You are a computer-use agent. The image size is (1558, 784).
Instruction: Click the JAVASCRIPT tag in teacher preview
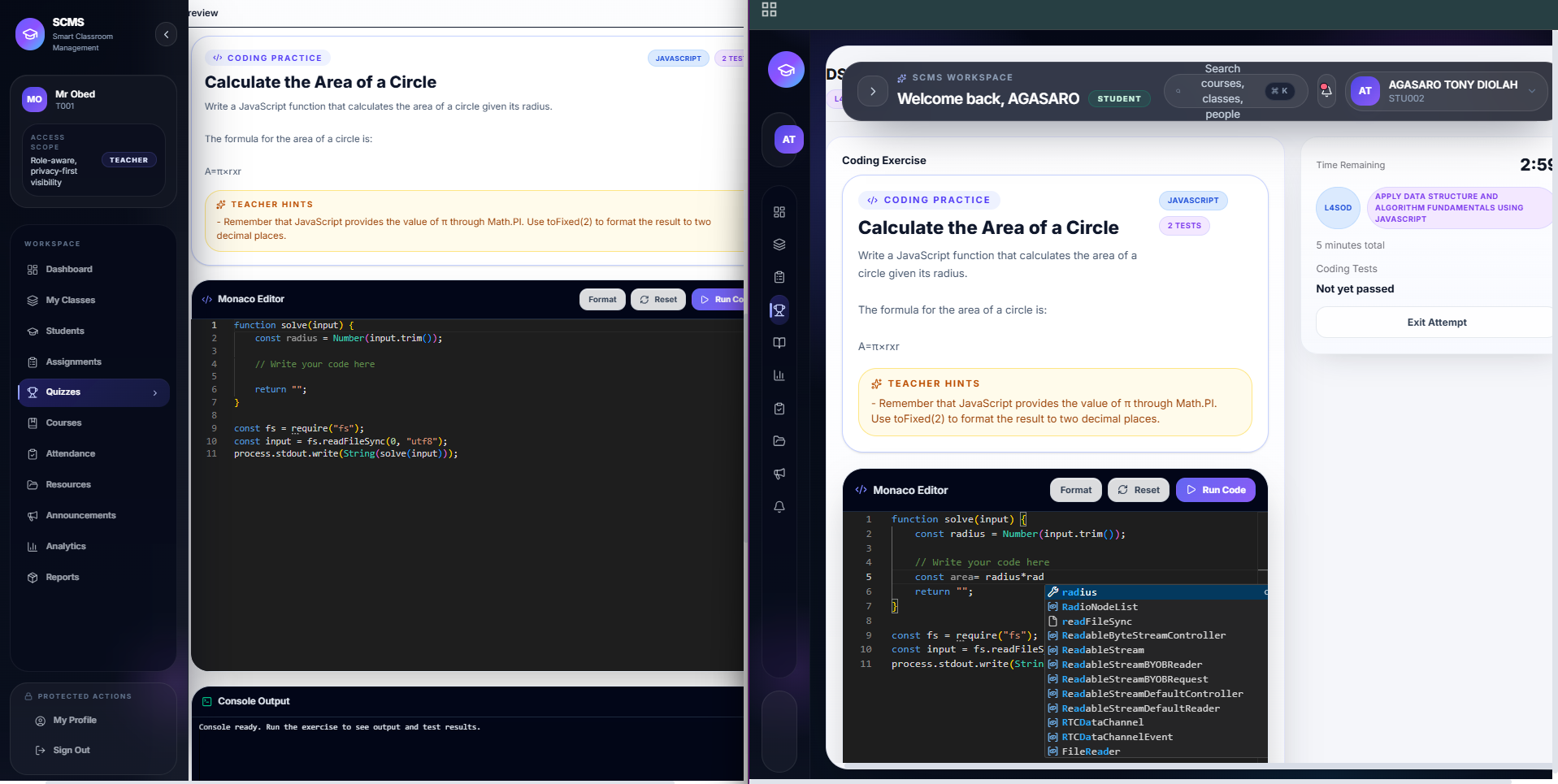678,58
